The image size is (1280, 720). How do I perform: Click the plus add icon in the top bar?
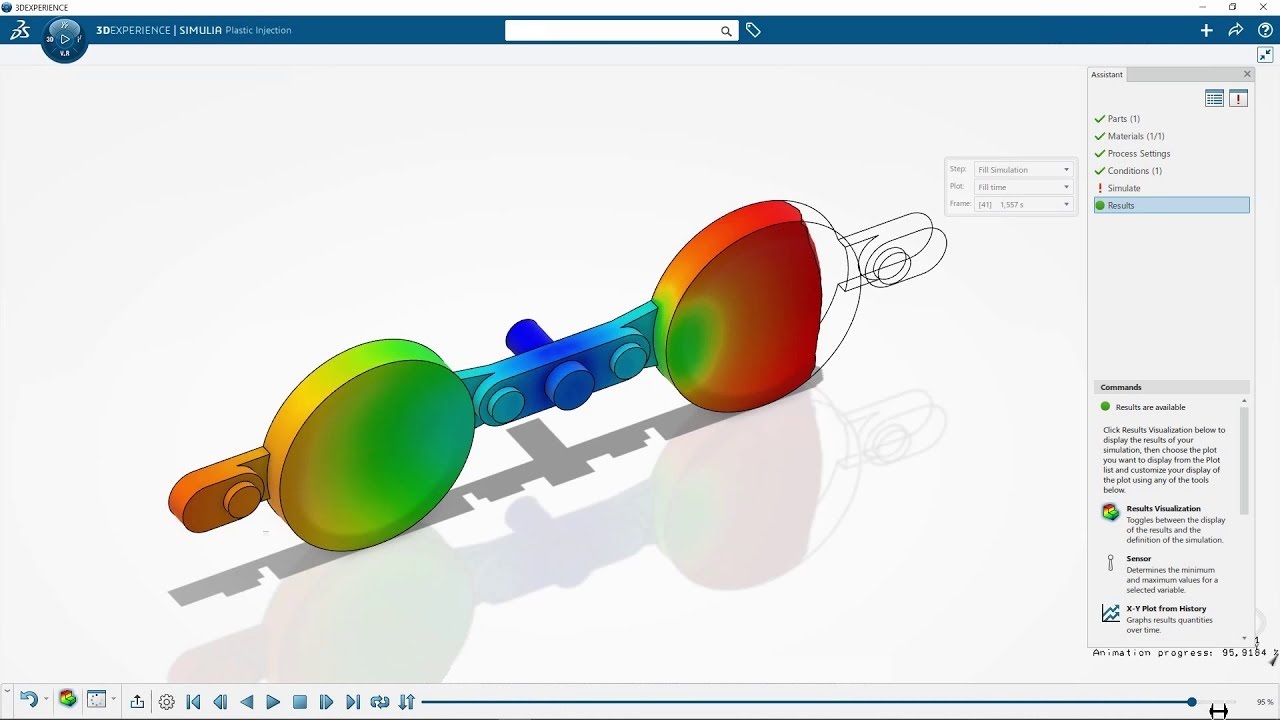pos(1206,31)
